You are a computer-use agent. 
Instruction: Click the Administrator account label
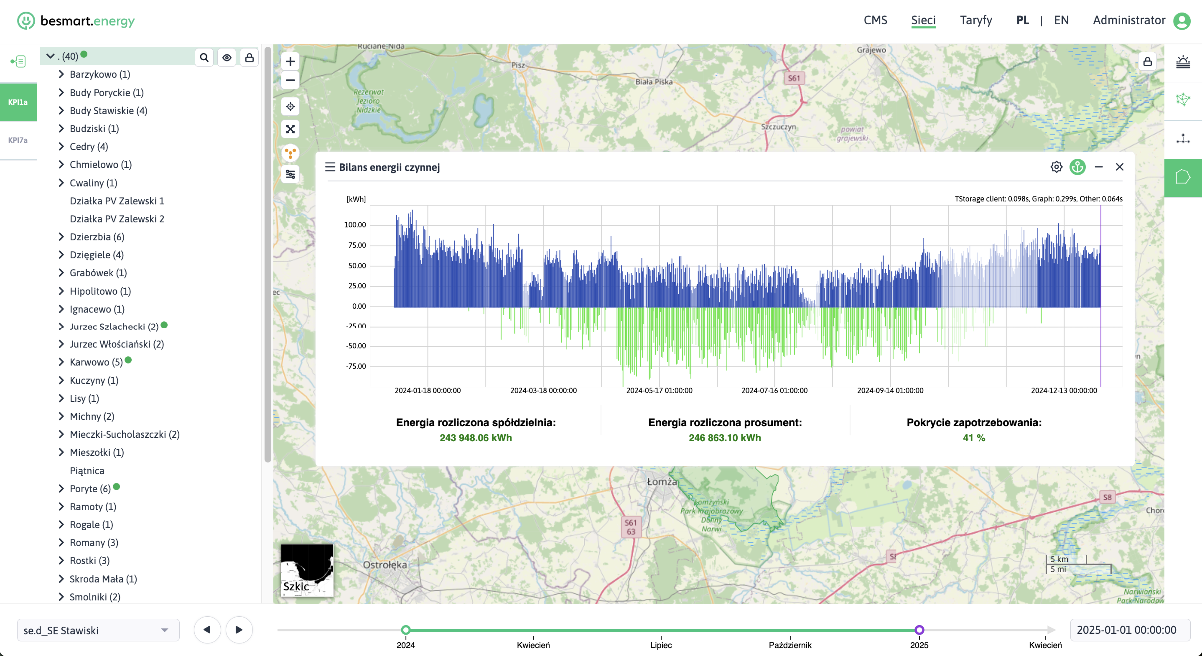coord(1129,20)
